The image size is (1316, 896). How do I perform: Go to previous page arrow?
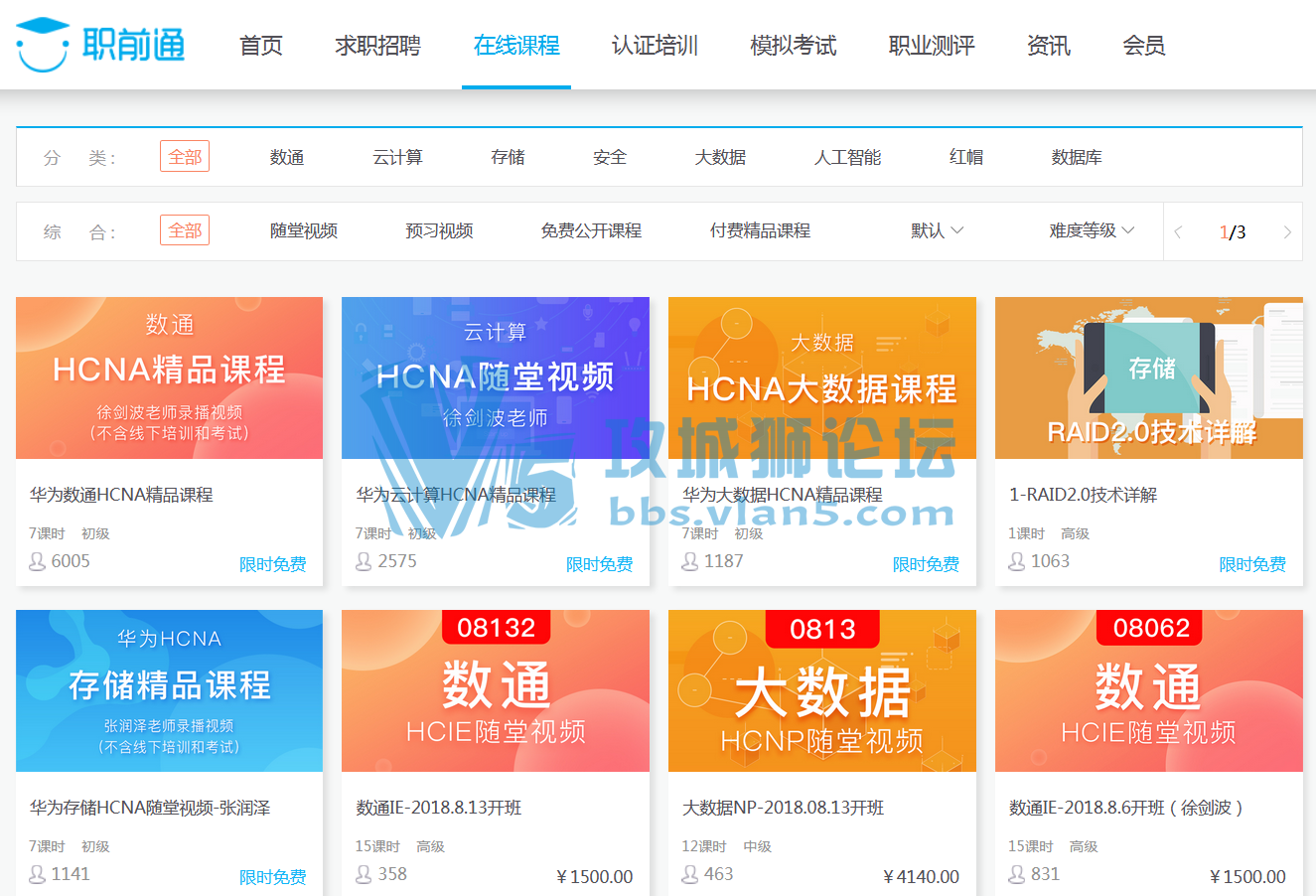point(1179,232)
